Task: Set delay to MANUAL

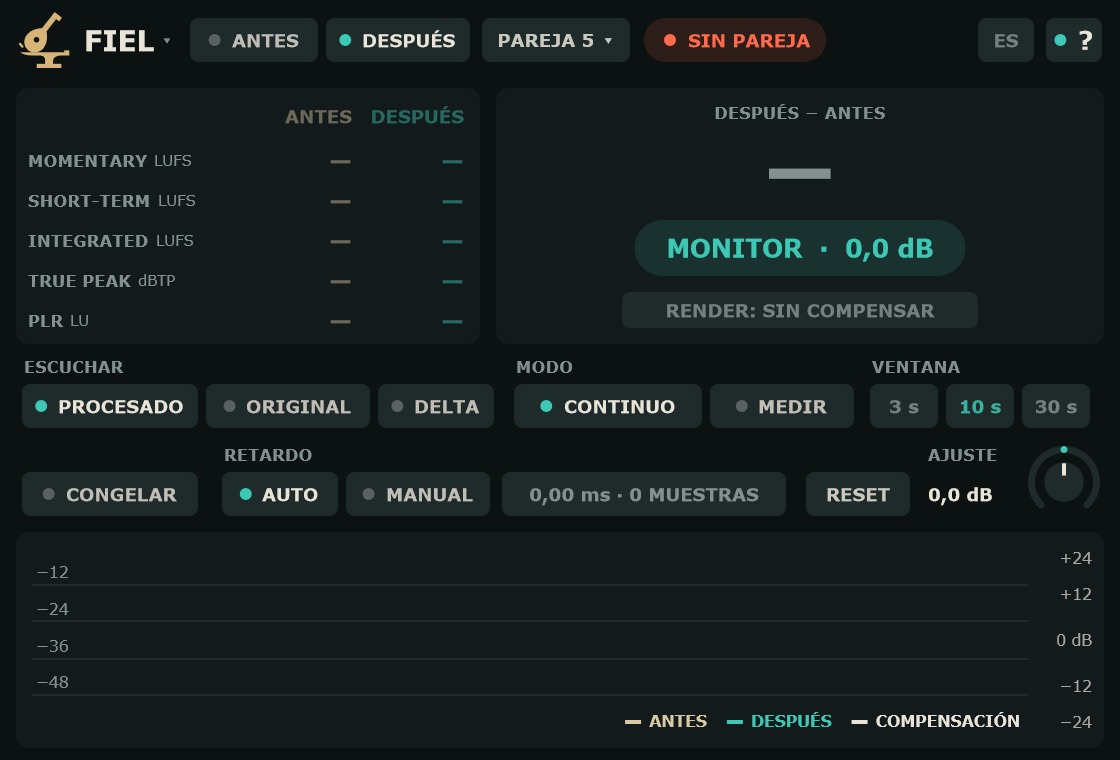Action: coord(418,494)
